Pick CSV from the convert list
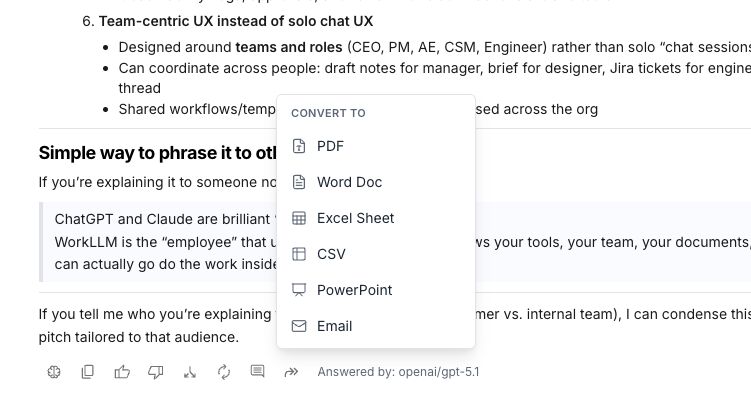 tap(376, 254)
